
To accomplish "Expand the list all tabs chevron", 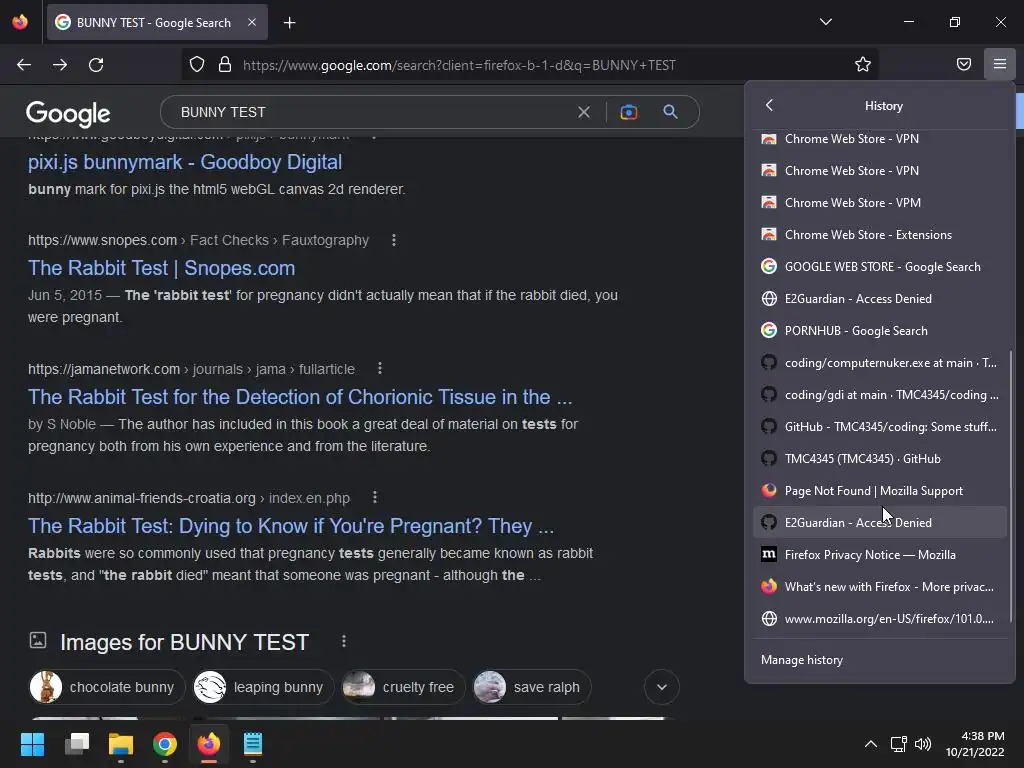I will [x=825, y=22].
